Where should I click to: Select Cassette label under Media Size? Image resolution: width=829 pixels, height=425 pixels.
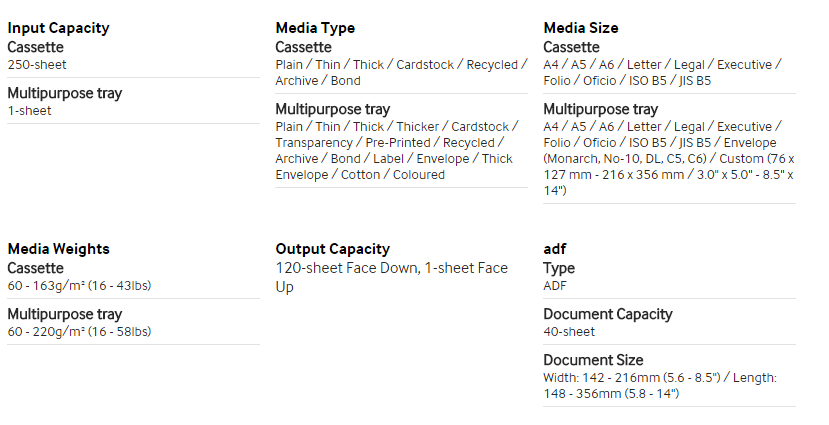(572, 48)
